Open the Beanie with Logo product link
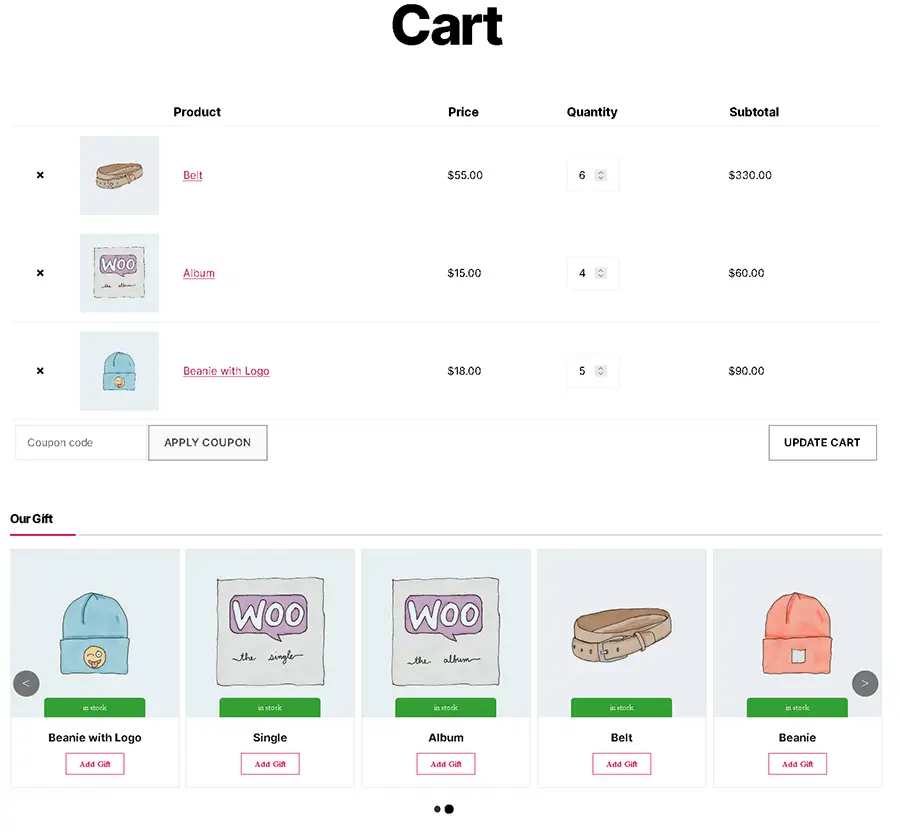 (x=226, y=371)
